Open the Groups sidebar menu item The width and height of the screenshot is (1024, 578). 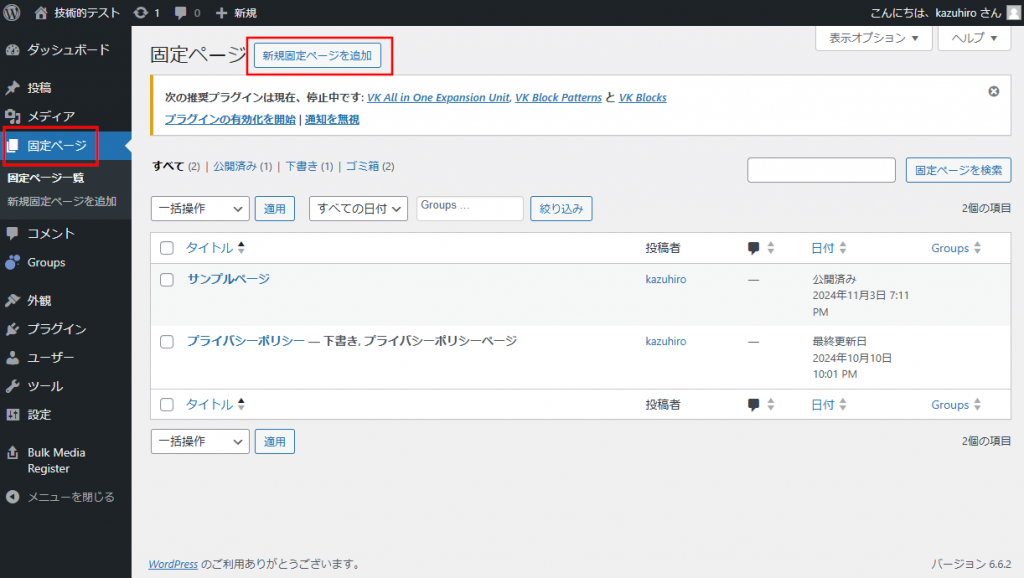[x=46, y=262]
